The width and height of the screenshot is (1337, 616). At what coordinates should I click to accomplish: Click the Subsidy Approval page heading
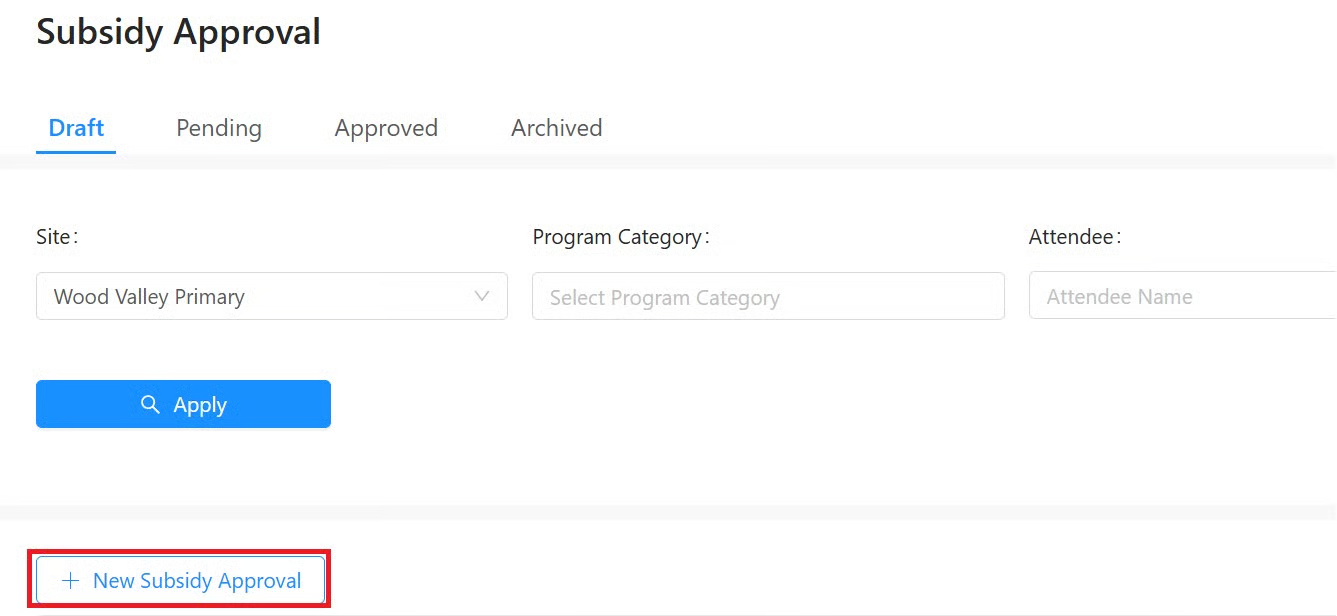coord(179,32)
